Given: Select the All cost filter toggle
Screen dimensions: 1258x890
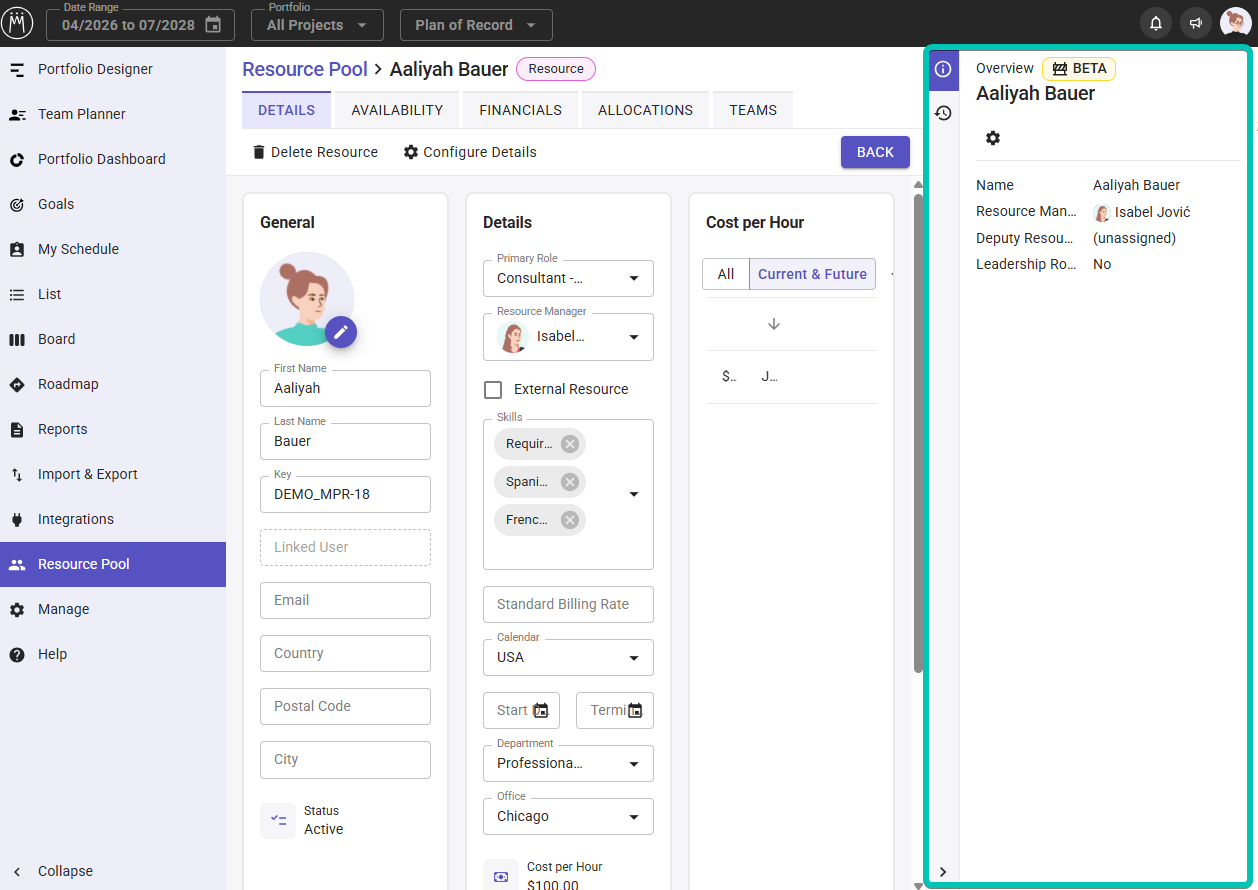Looking at the screenshot, I should pos(726,274).
